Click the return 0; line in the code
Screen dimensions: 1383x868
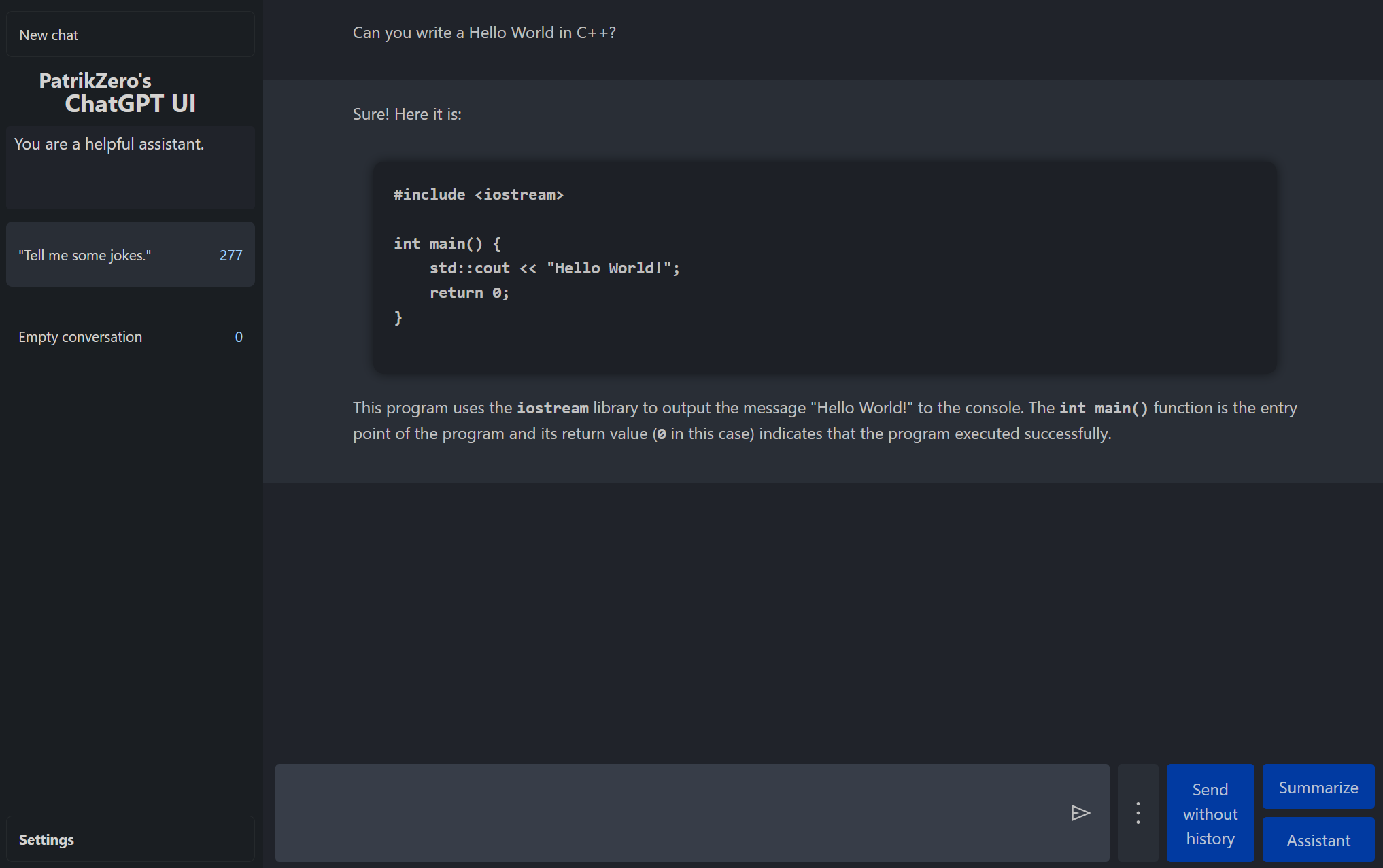(x=468, y=292)
